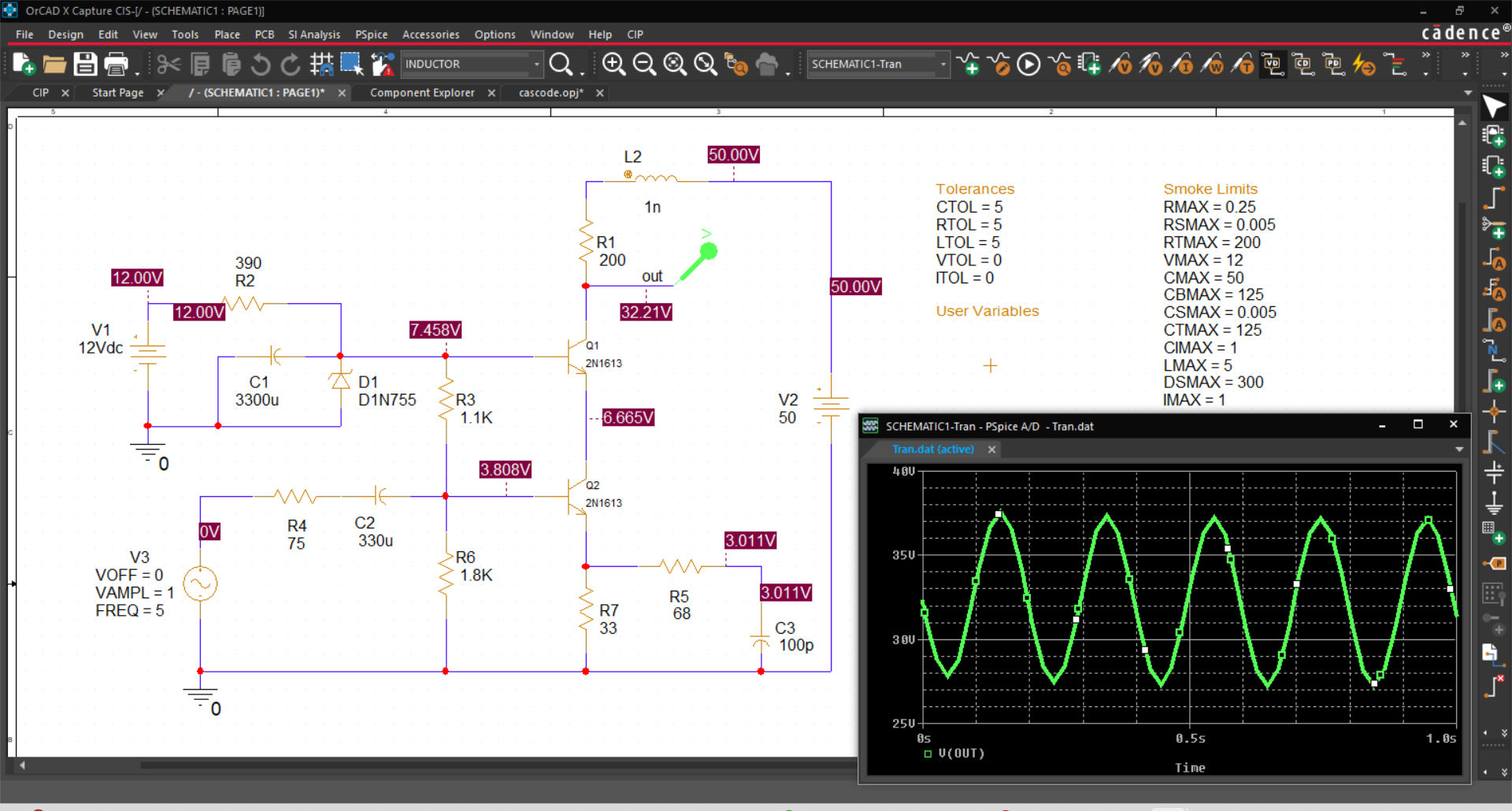Place a Power Dissipation marker

1216,64
